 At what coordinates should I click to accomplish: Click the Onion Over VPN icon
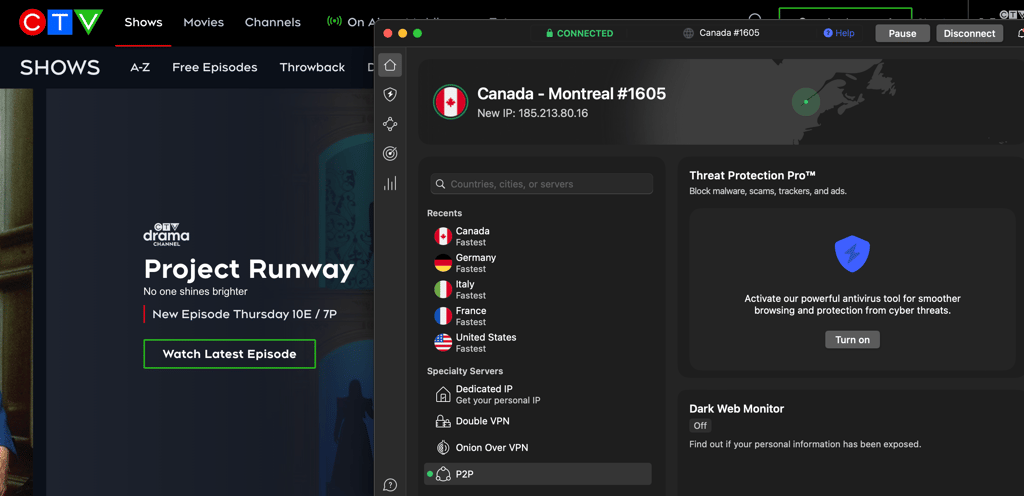443,448
